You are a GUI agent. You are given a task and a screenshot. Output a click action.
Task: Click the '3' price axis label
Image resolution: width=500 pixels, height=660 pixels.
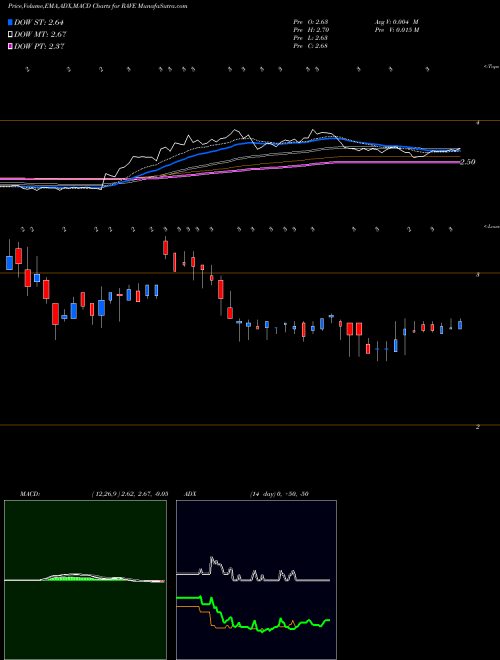click(477, 275)
